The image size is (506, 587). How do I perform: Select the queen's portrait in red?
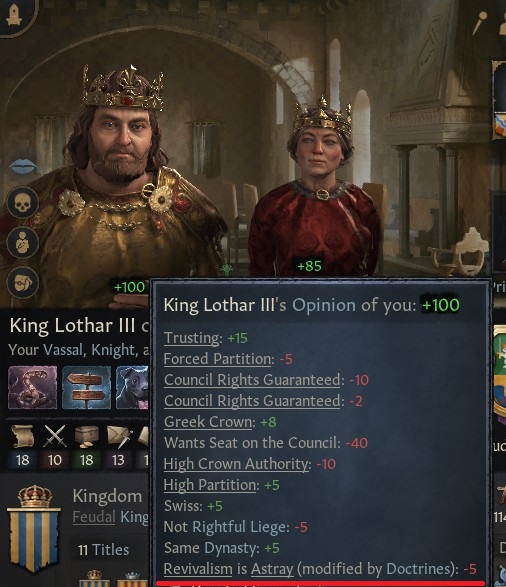318,187
